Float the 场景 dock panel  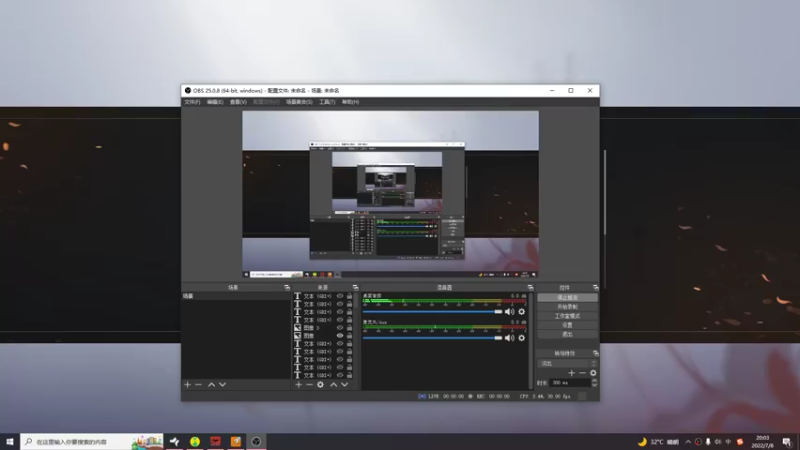click(287, 288)
